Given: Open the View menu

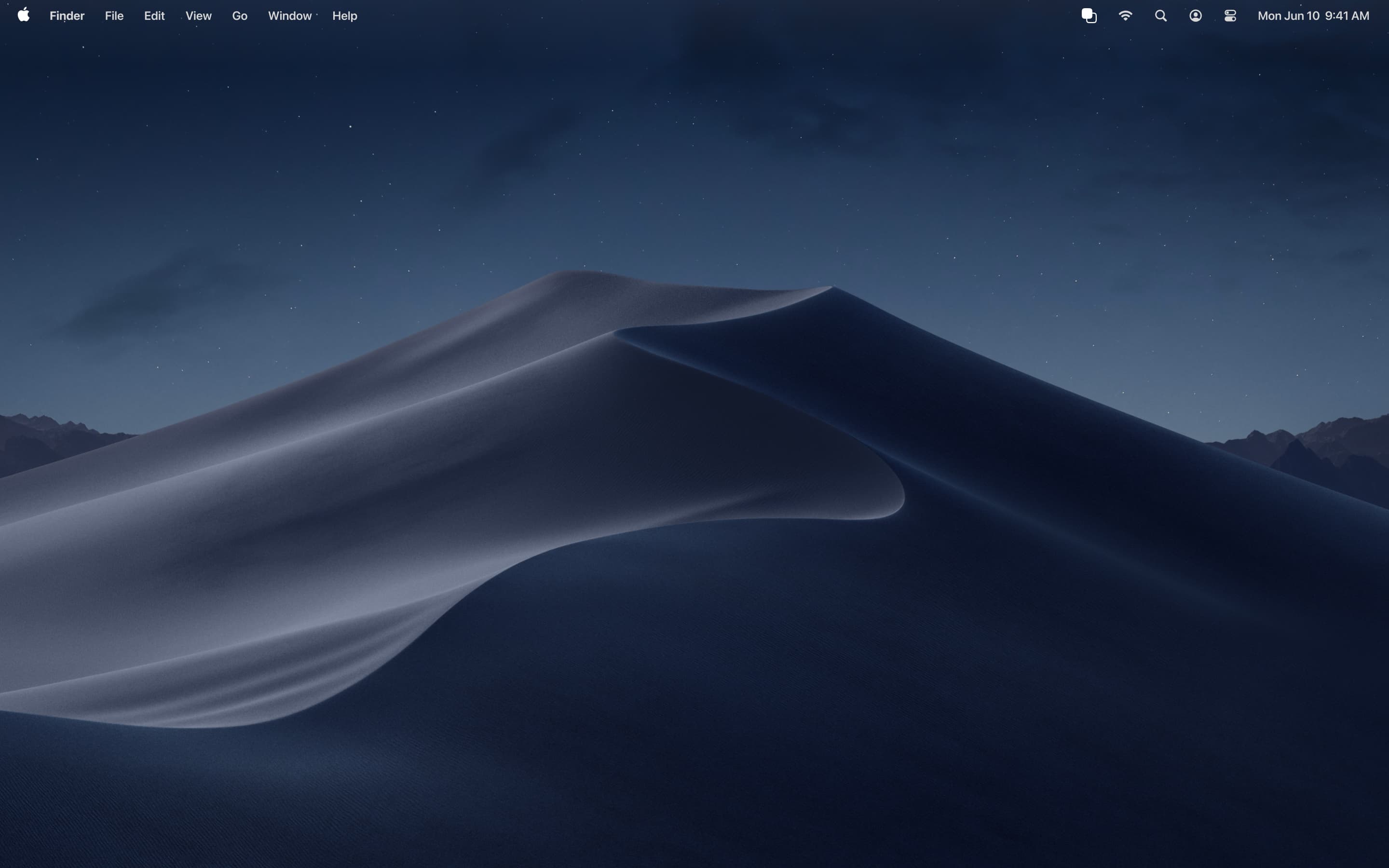Looking at the screenshot, I should point(199,16).
